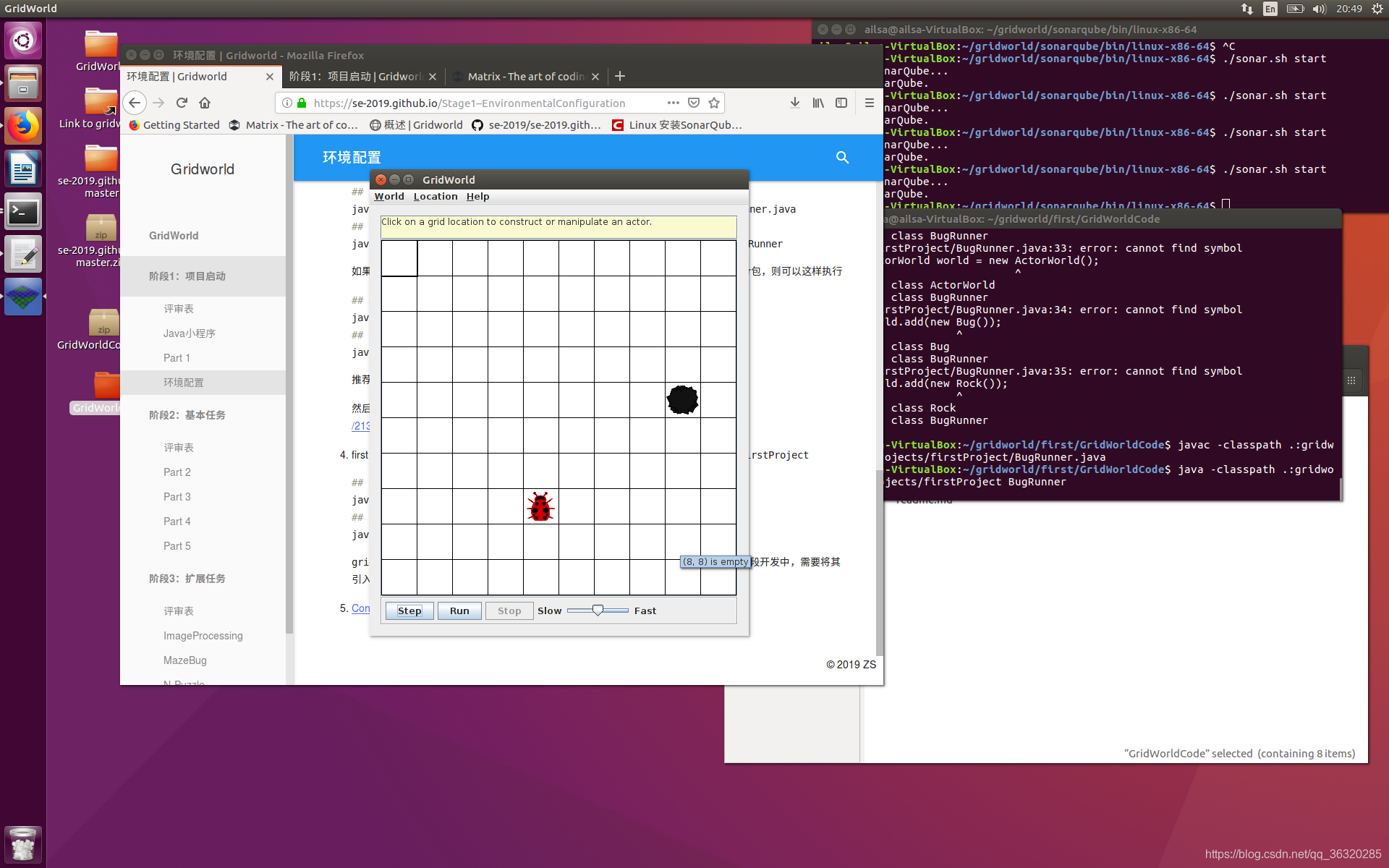Open the Firefox hamburger menu

click(x=869, y=103)
